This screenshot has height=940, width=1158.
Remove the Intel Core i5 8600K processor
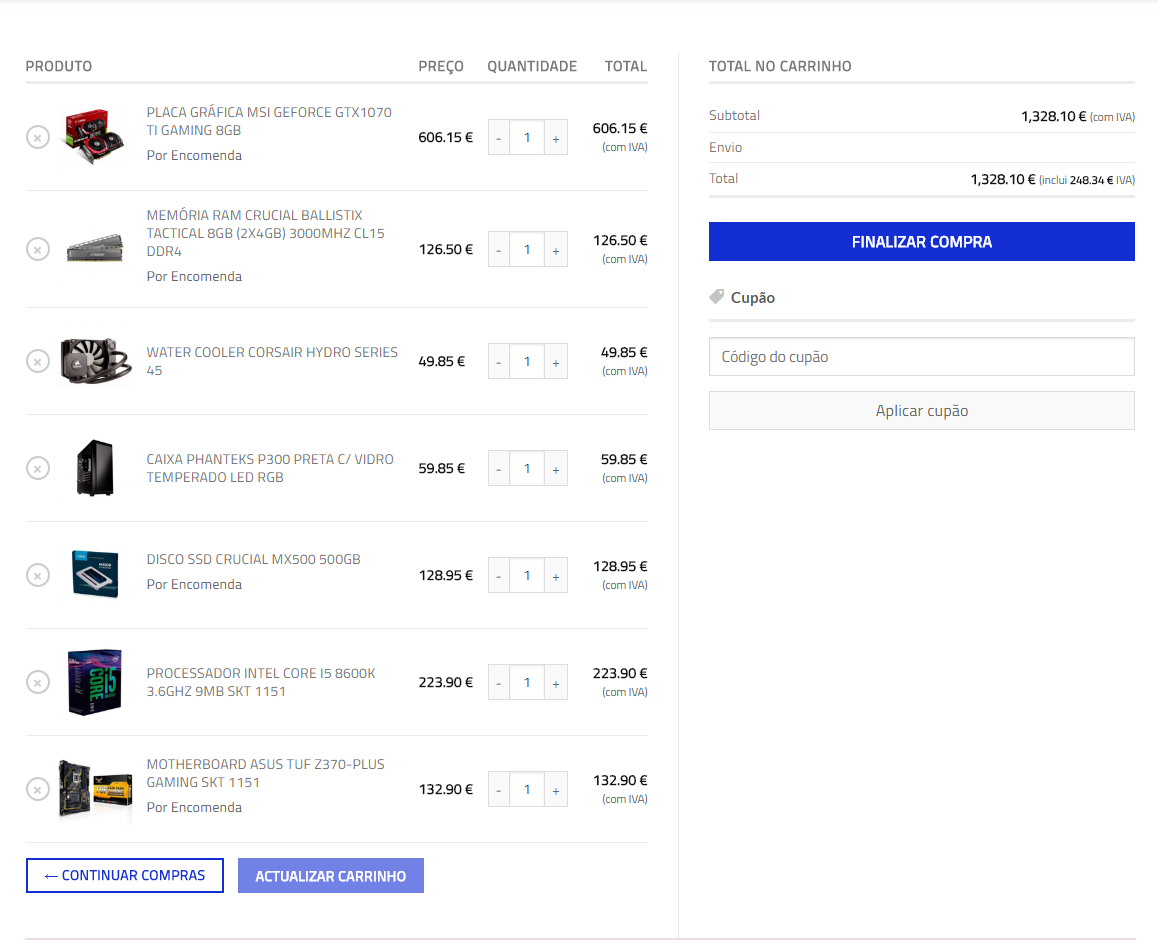pos(37,682)
